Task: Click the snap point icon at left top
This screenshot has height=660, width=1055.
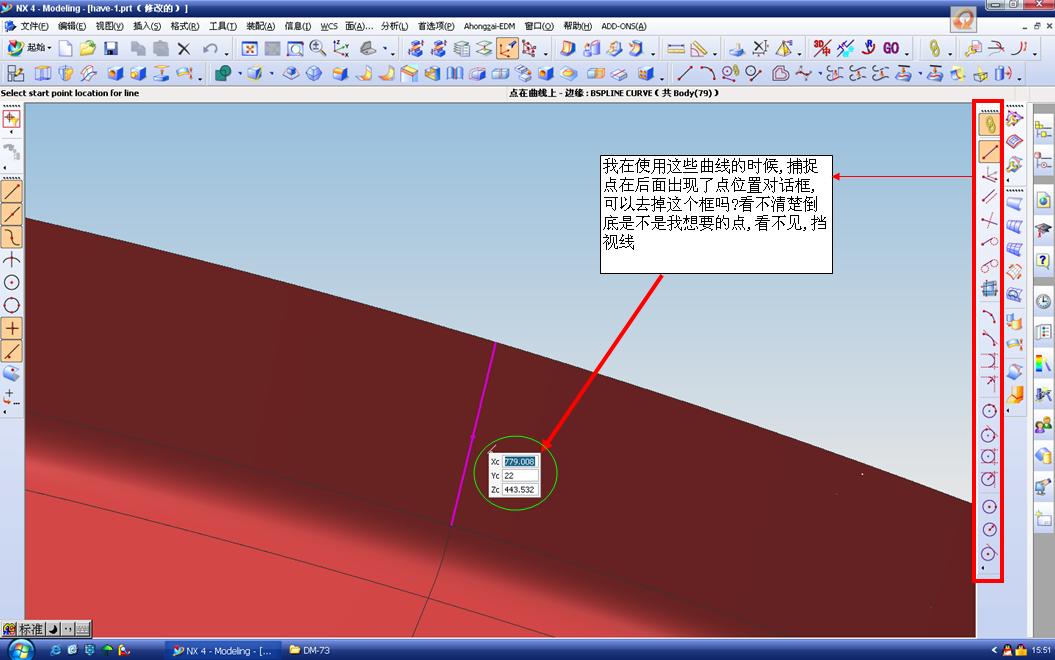Action: [11, 119]
